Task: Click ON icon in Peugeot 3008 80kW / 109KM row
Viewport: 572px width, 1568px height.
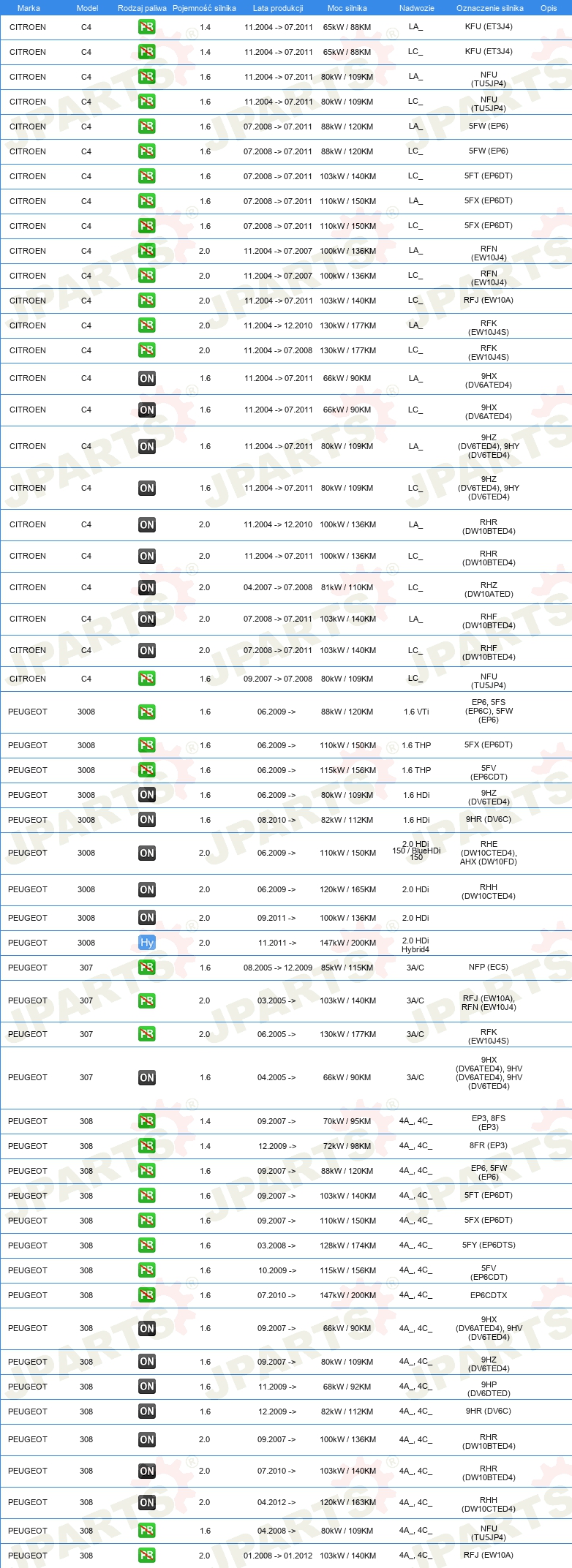Action: coord(147,795)
